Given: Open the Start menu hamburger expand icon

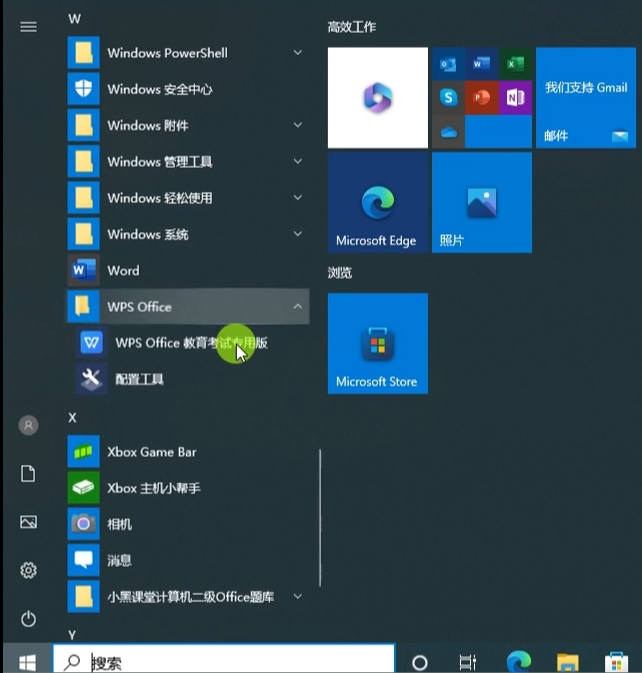Looking at the screenshot, I should [28, 27].
